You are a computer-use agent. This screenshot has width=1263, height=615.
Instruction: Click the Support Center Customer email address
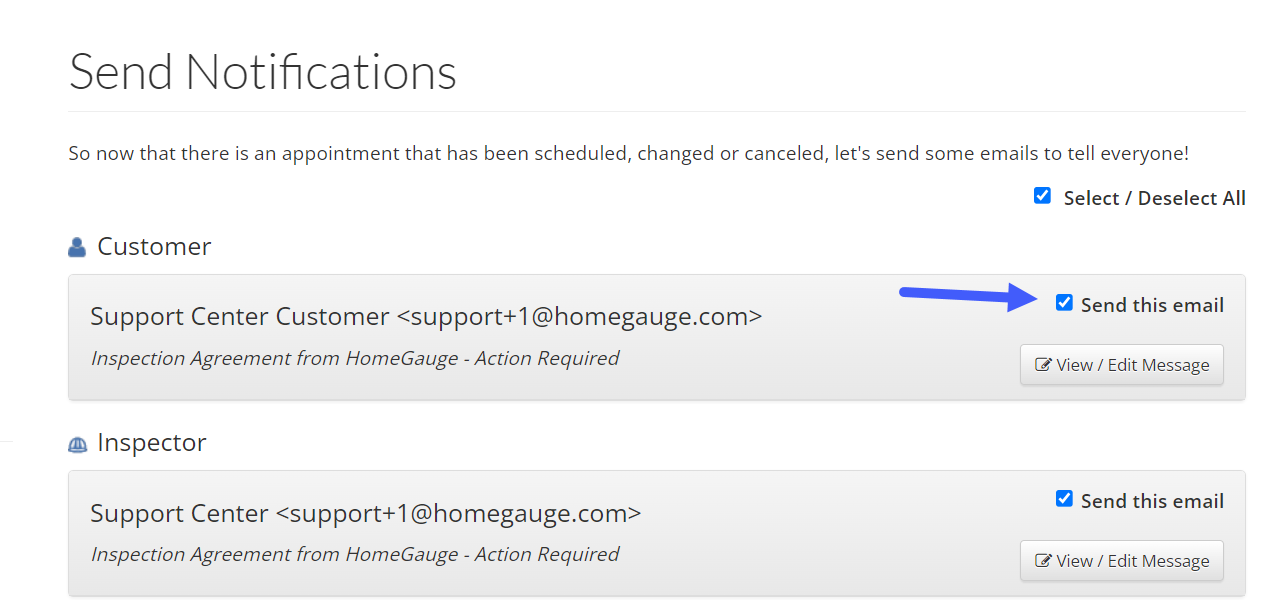(x=580, y=317)
